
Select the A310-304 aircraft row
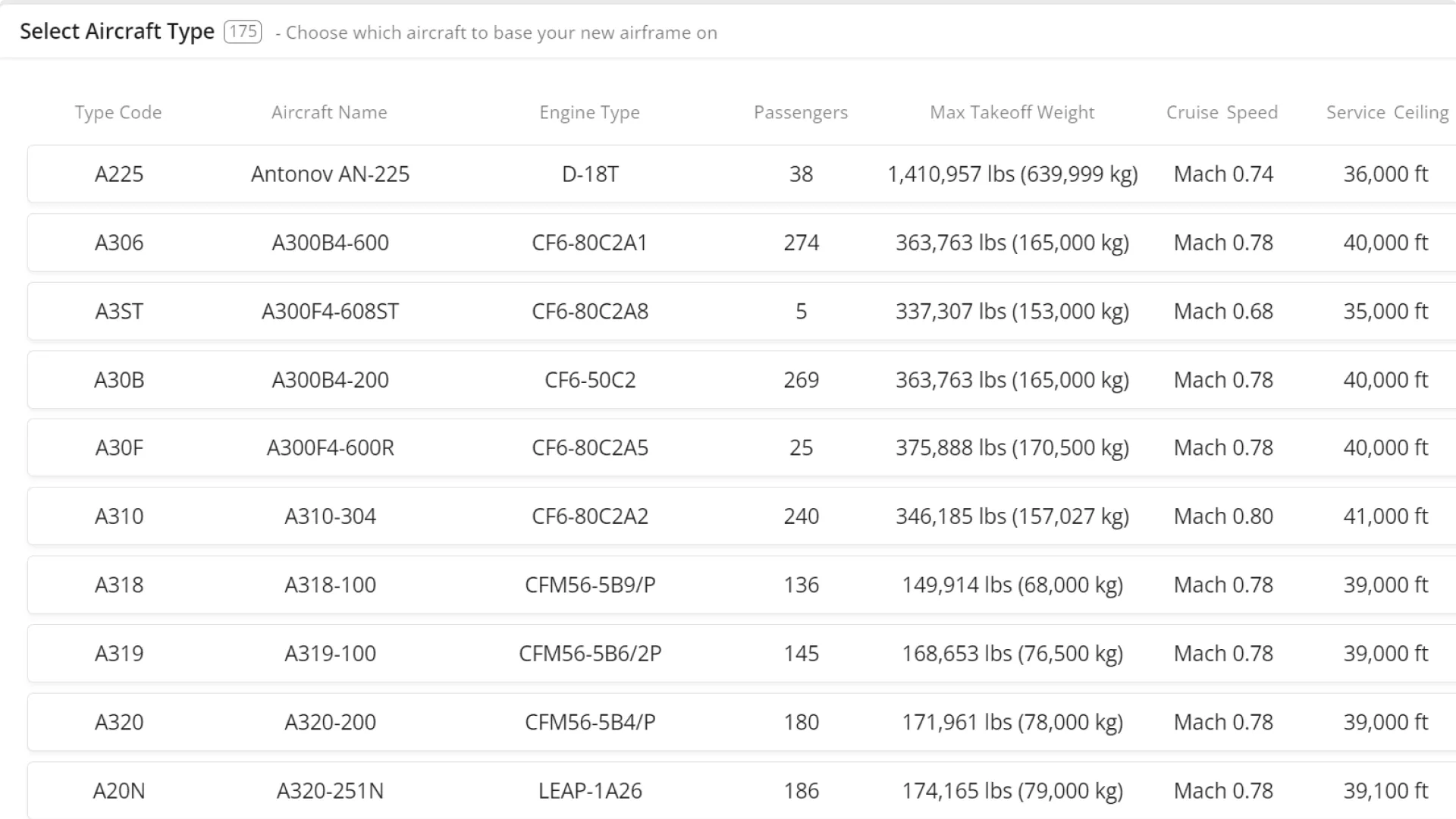coord(330,516)
